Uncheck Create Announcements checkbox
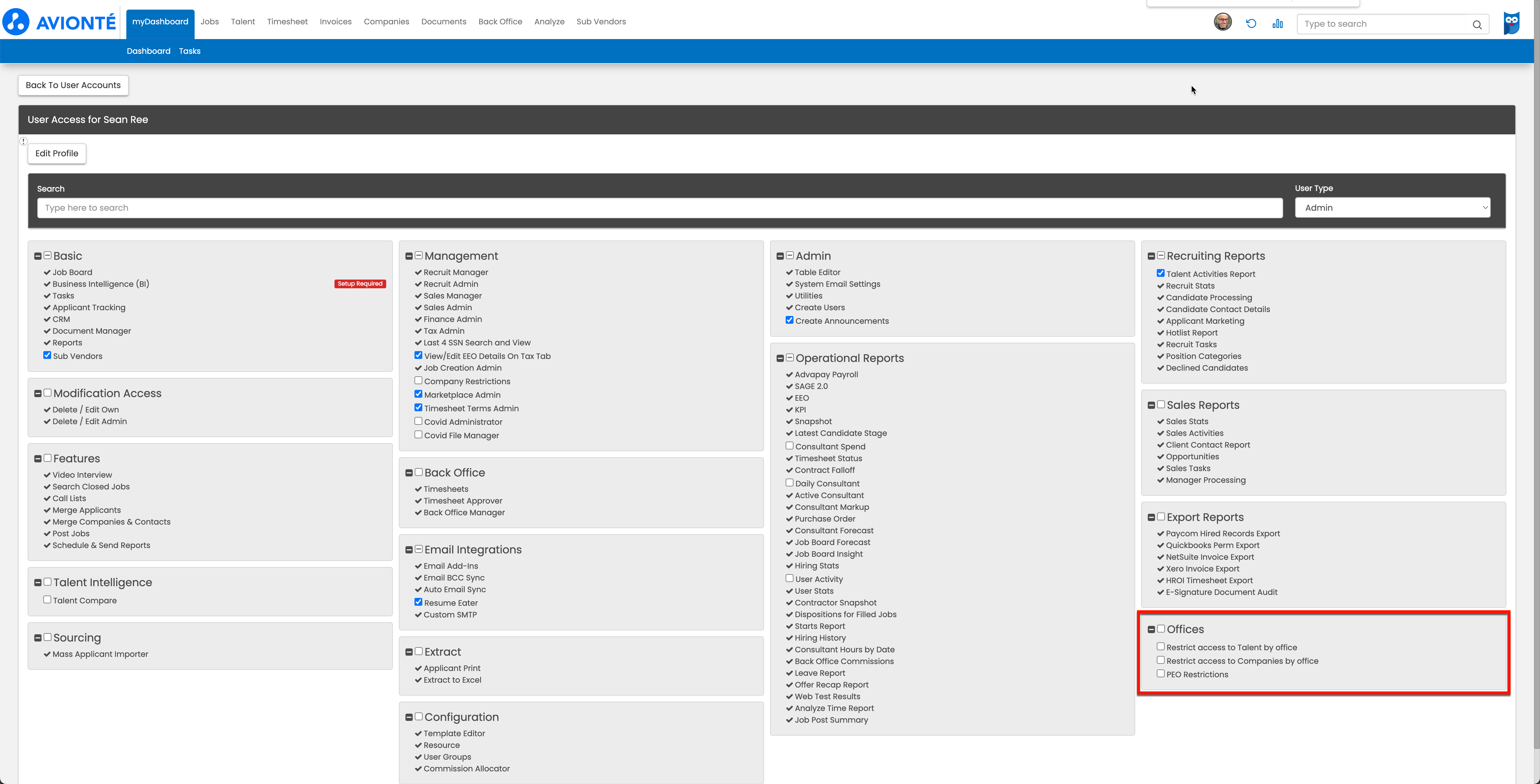The width and height of the screenshot is (1540, 784). (x=790, y=320)
